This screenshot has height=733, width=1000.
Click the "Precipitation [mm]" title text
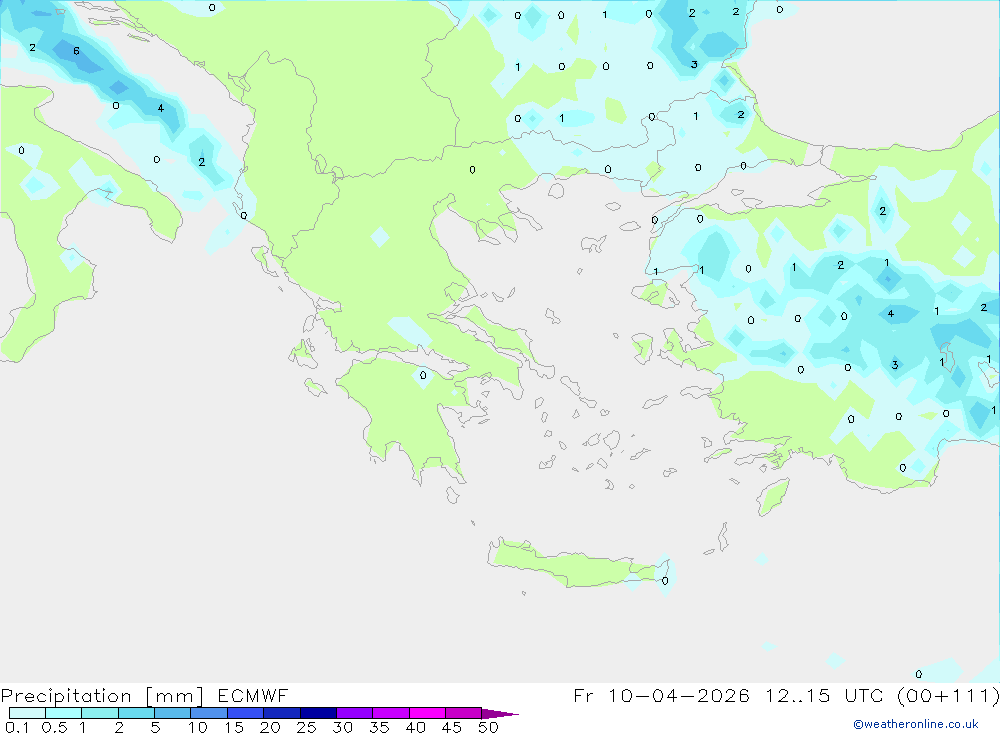[x=102, y=696]
